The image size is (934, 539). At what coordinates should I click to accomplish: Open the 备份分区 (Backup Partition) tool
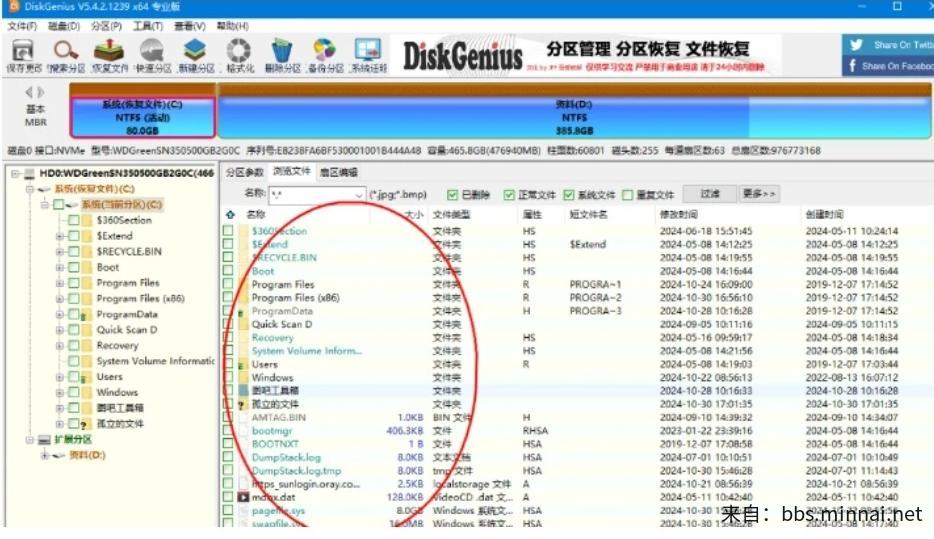click(324, 54)
